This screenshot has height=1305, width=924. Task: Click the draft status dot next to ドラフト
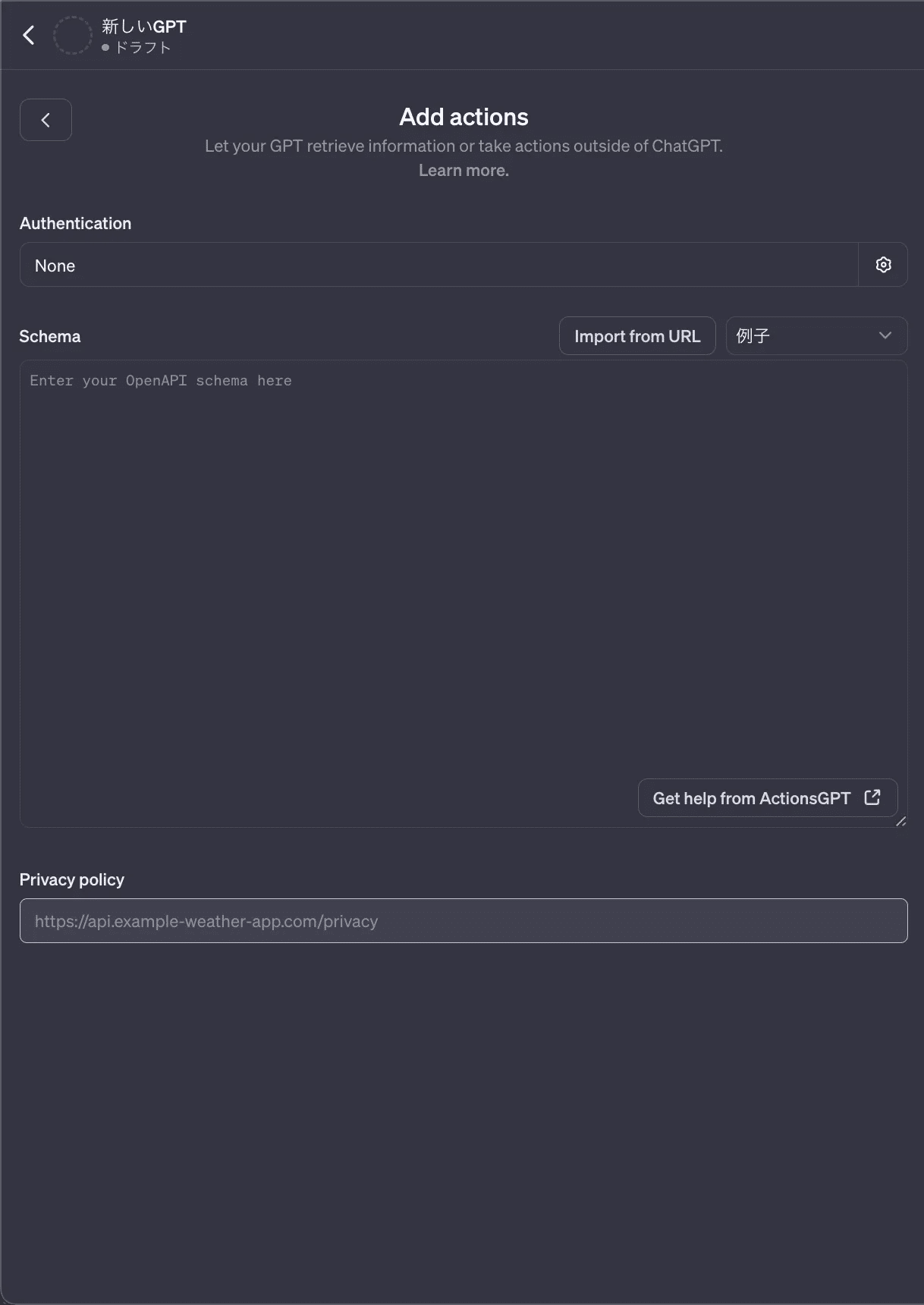point(105,48)
